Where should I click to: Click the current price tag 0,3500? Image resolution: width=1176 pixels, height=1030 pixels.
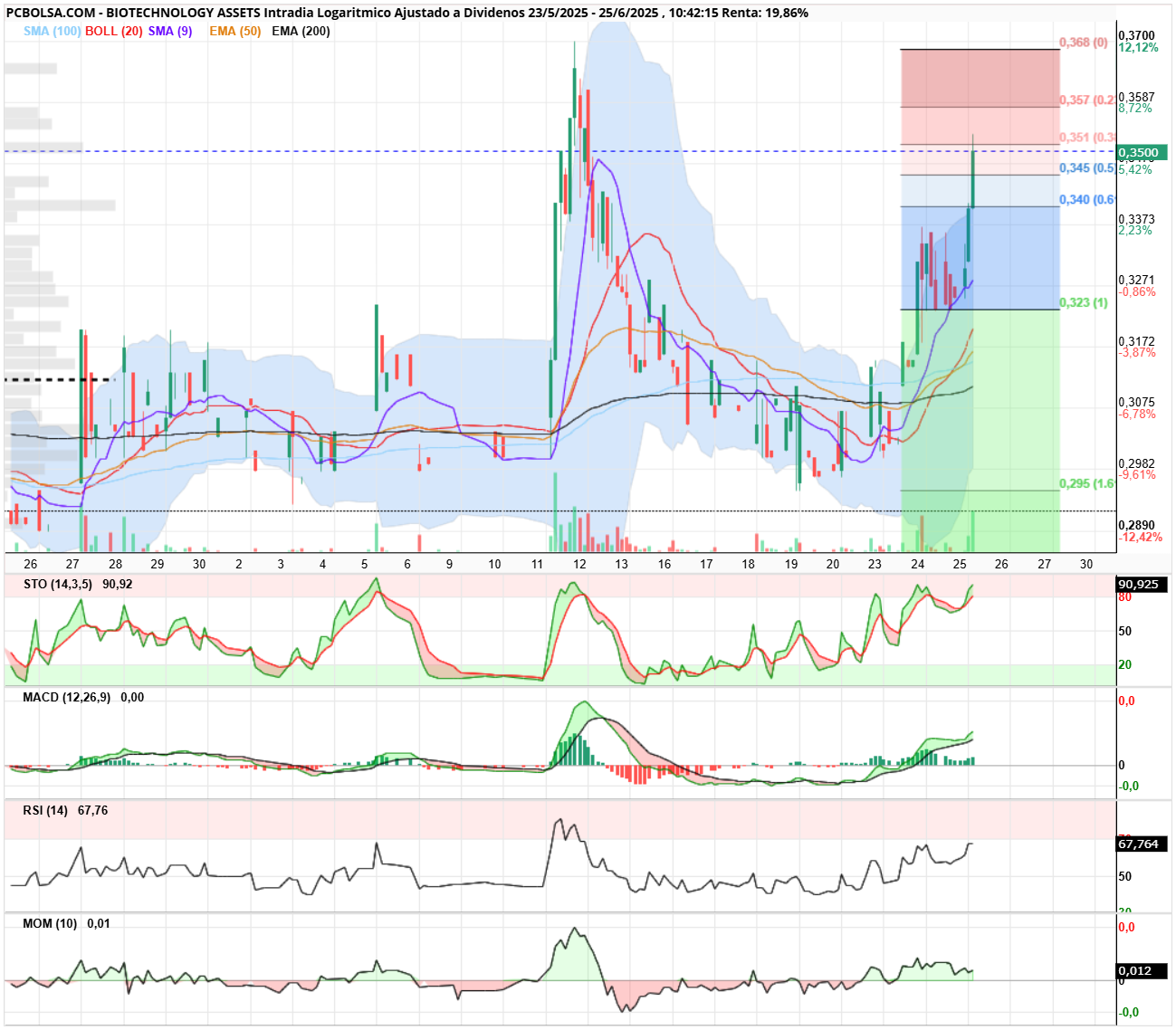1143,153
